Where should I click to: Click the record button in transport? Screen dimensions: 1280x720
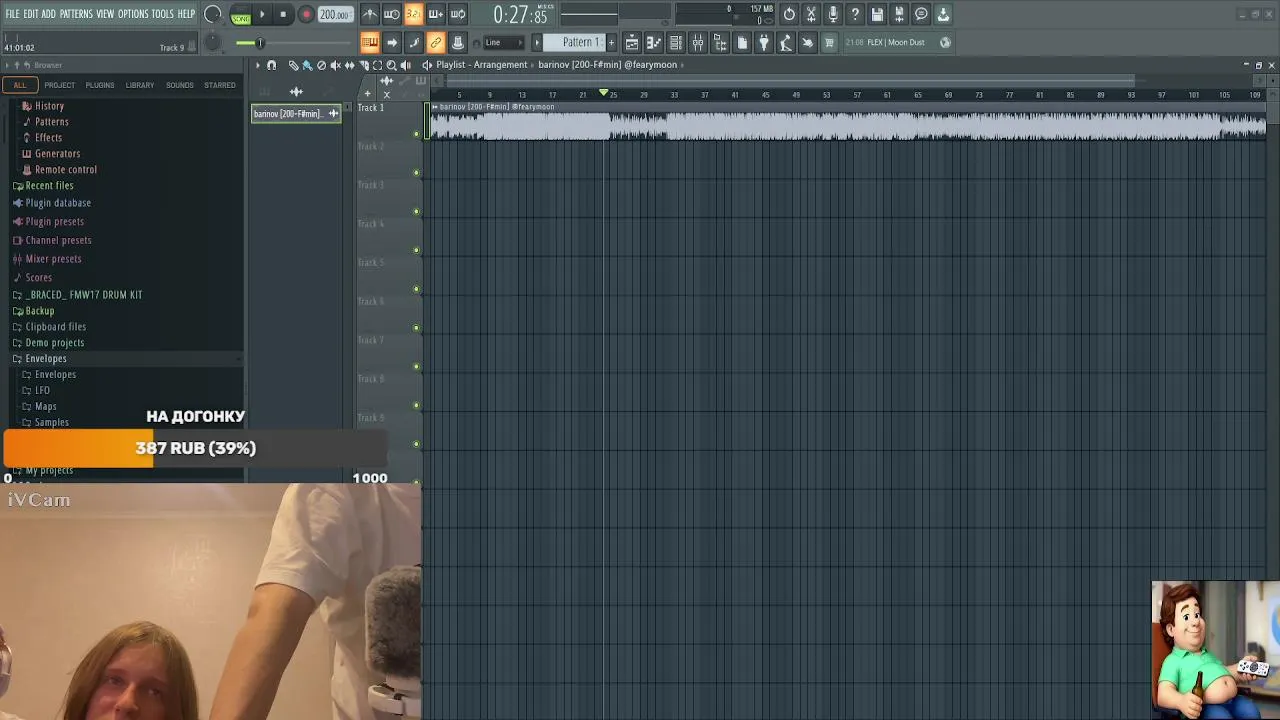coord(306,14)
